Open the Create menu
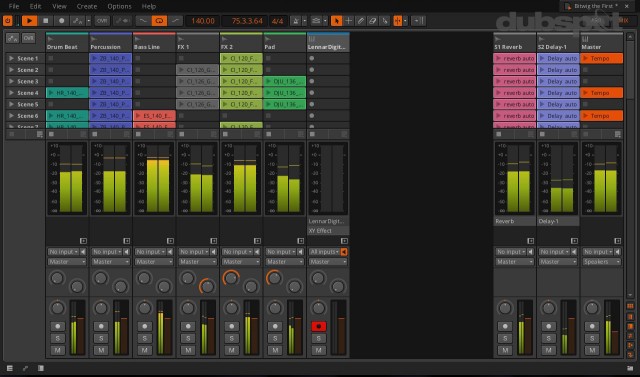This screenshot has width=640, height=377. [x=87, y=6]
